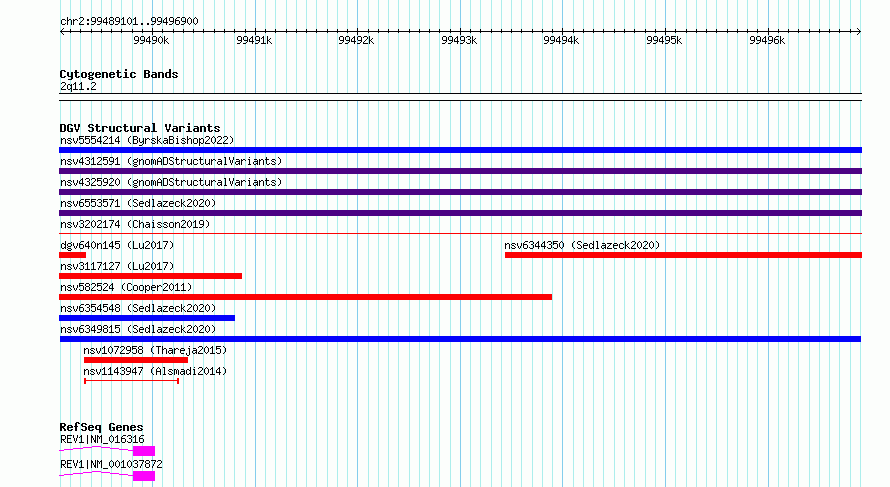Screen dimensions: 890x487
Task: Click the nsv6354548 (Sedlazeck2020) label
Action: click(138, 308)
